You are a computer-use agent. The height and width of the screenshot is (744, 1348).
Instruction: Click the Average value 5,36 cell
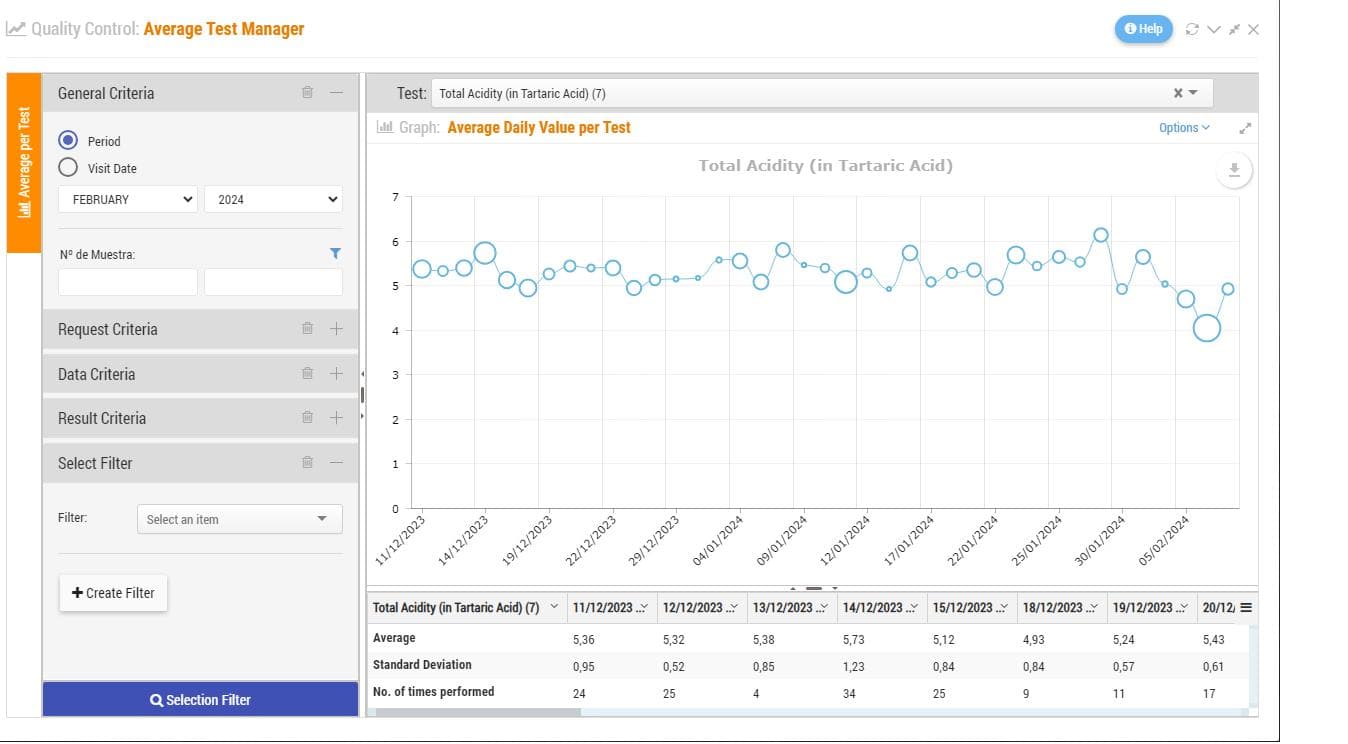point(583,638)
